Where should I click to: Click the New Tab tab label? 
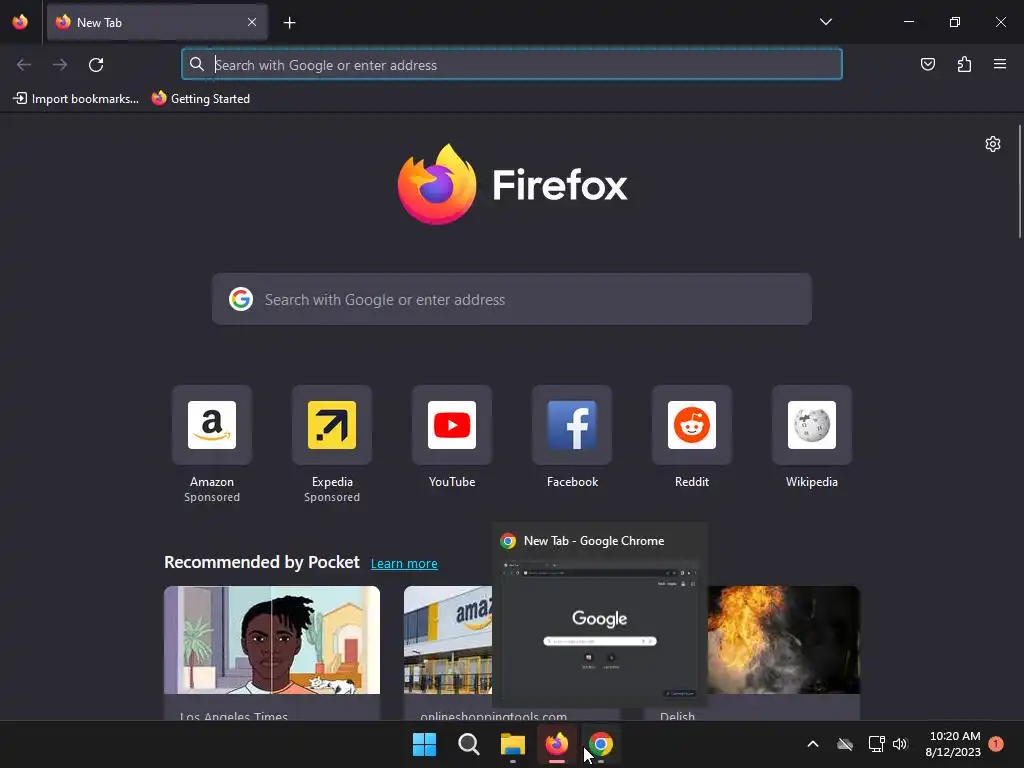(x=99, y=22)
